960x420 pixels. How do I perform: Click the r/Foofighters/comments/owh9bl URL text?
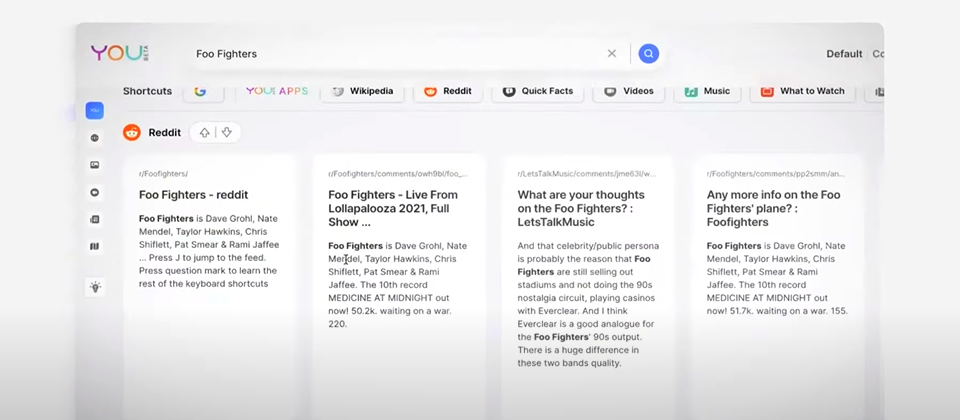point(398,174)
